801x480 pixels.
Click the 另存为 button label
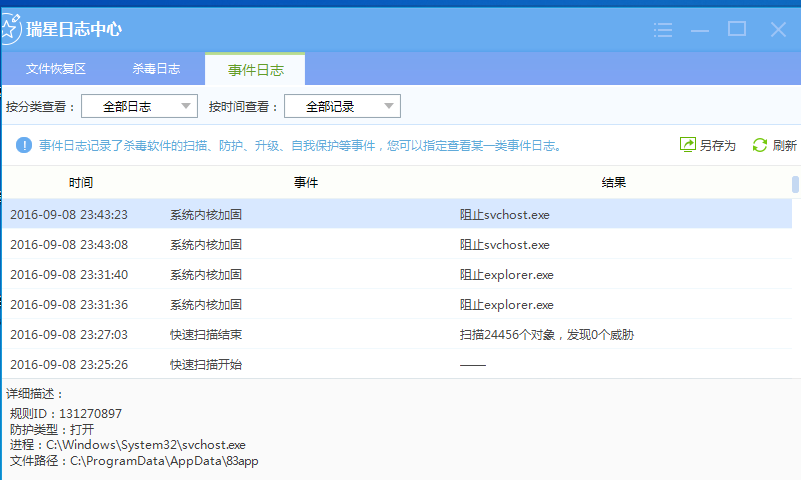[717, 146]
